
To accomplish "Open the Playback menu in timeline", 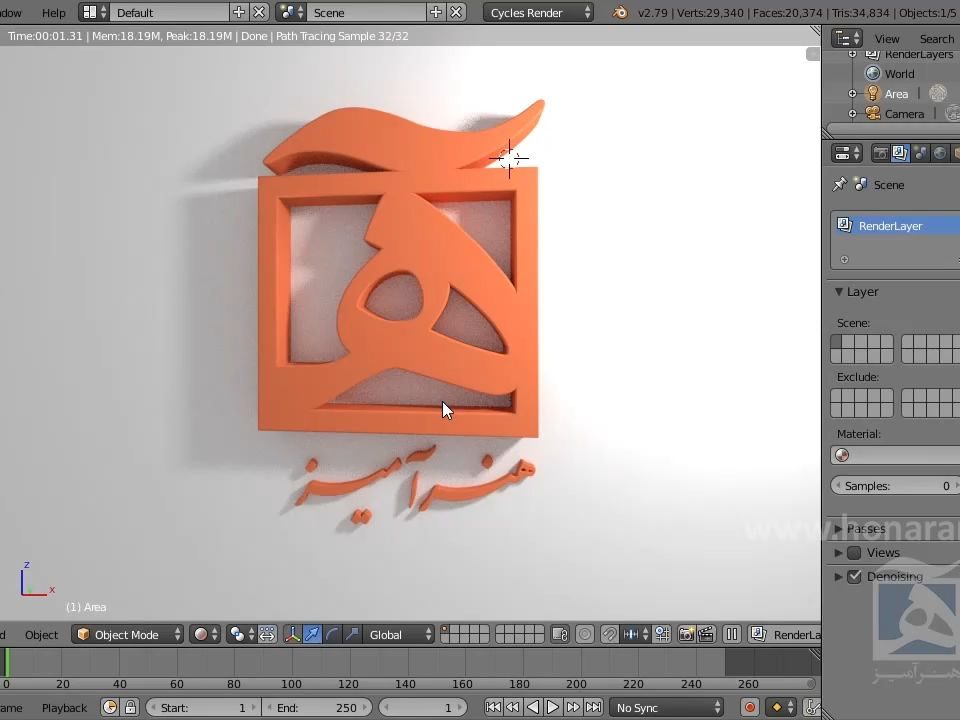I will pos(64,708).
